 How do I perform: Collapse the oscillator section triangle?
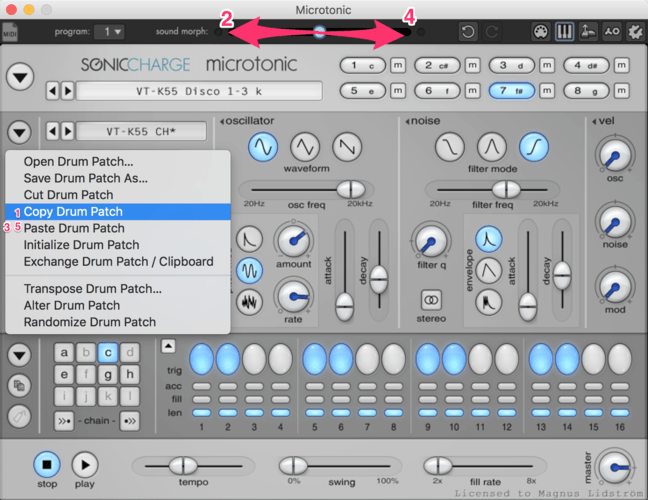222,121
